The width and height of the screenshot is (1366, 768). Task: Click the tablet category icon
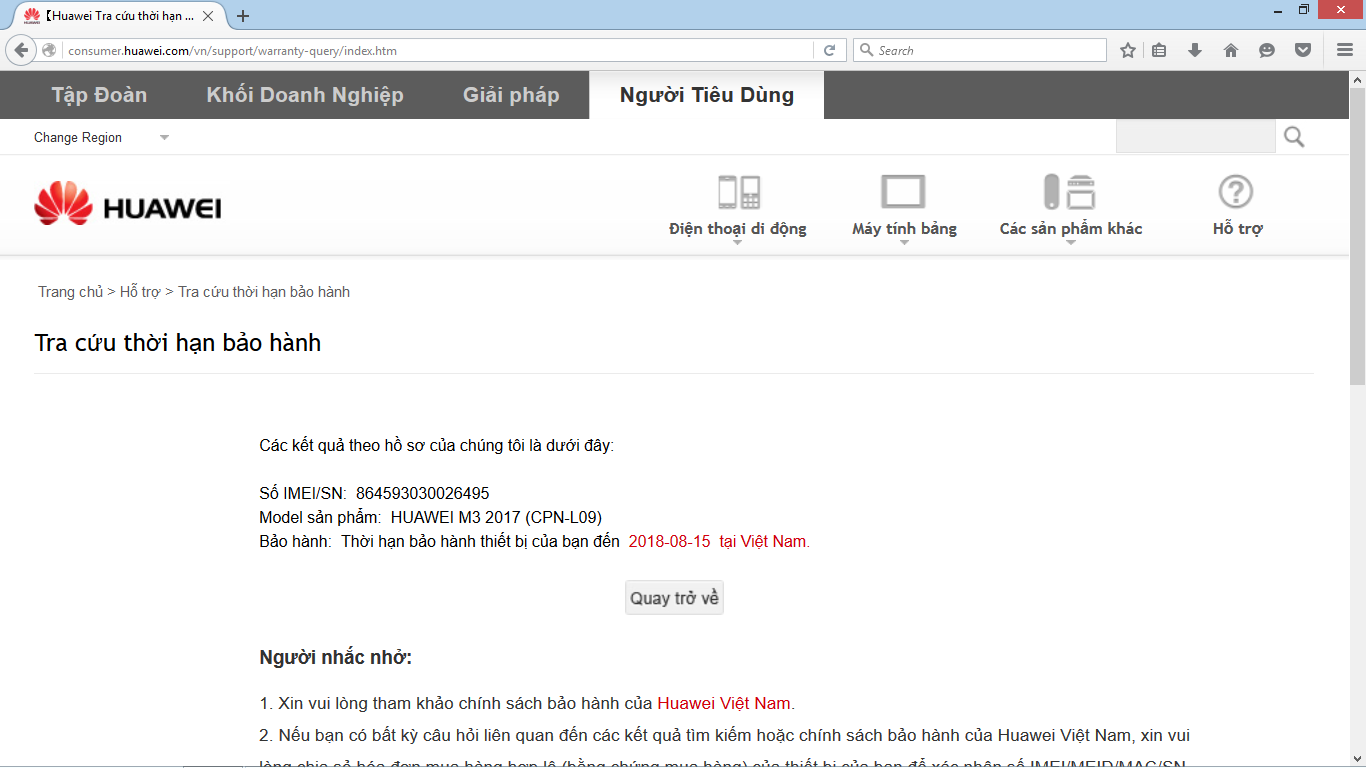click(x=903, y=192)
